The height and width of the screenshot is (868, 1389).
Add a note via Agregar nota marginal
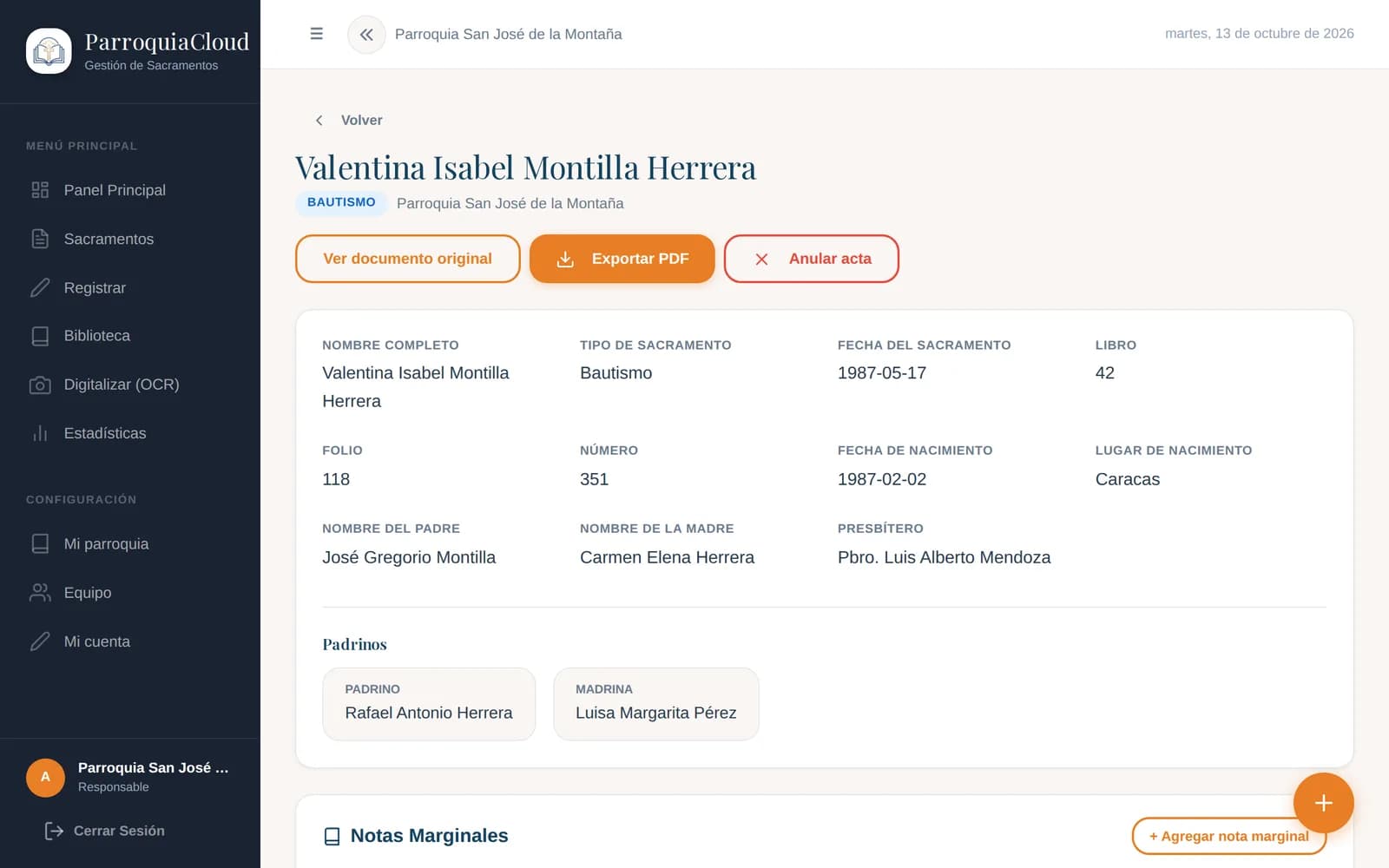(x=1228, y=836)
